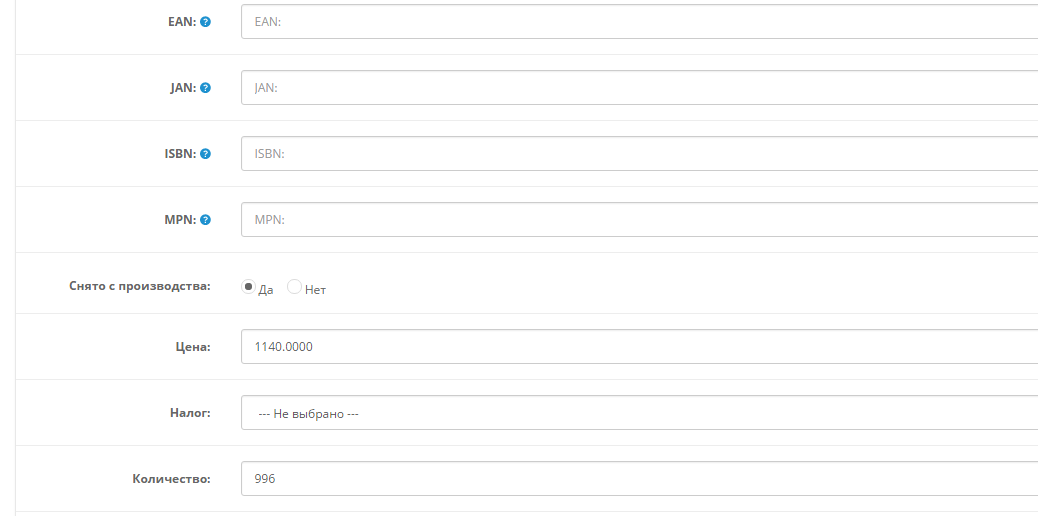This screenshot has height=516, width=1038.
Task: Open the ISBN help tooltip icon
Action: [x=205, y=154]
